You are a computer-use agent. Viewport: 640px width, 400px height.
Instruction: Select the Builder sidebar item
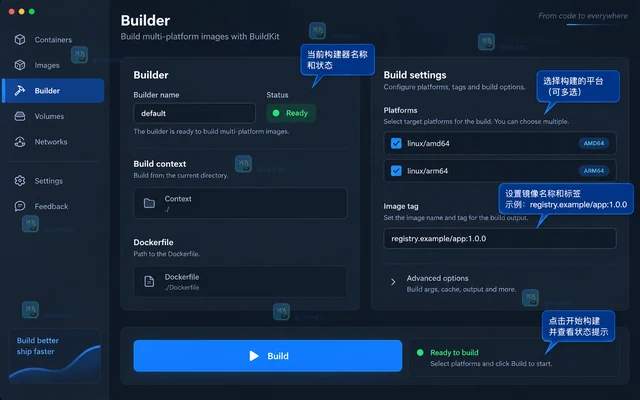pyautogui.click(x=53, y=91)
